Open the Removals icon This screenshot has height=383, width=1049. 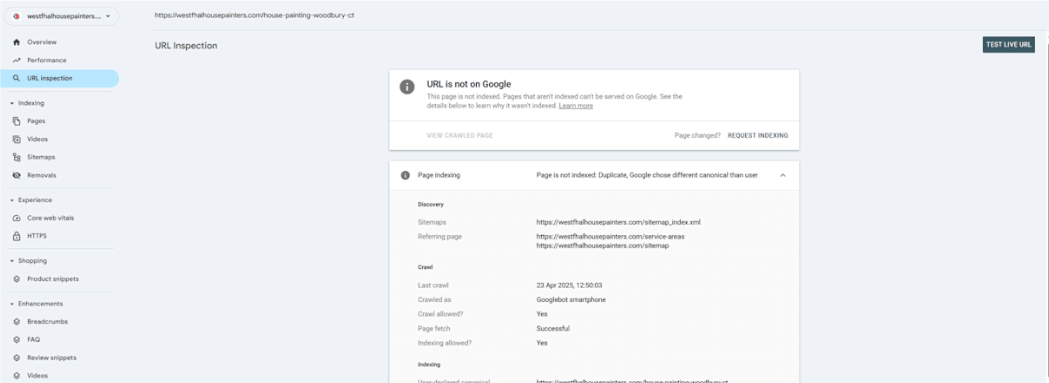[16, 175]
